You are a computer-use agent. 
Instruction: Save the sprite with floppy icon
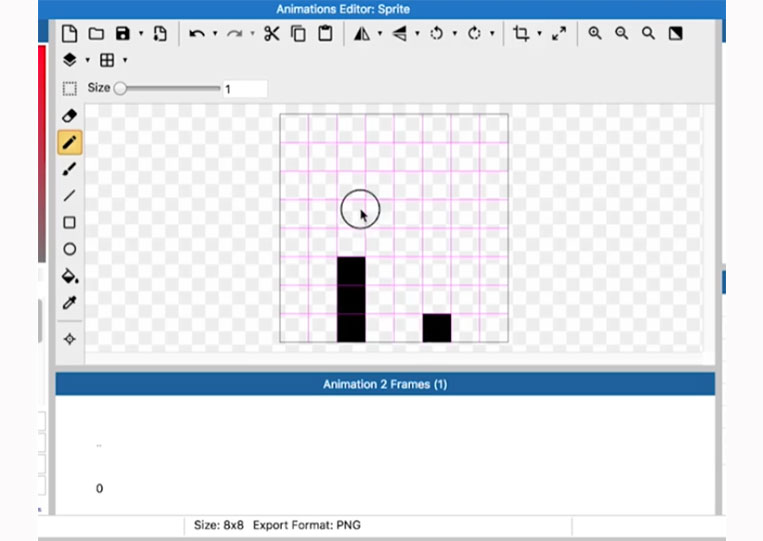(123, 34)
